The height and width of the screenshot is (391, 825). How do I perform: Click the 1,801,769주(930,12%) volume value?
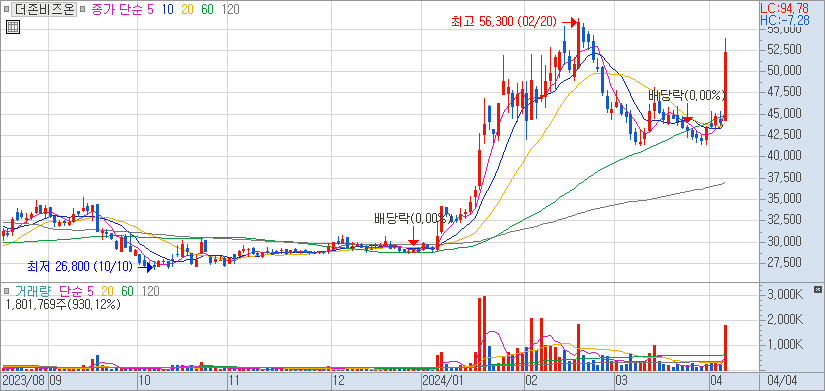tap(63, 304)
